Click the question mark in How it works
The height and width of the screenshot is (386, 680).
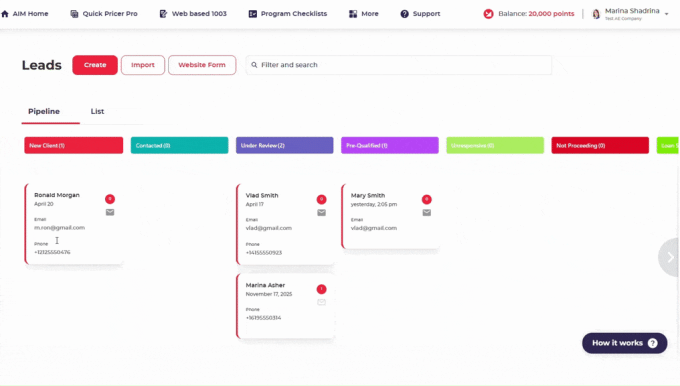point(652,343)
